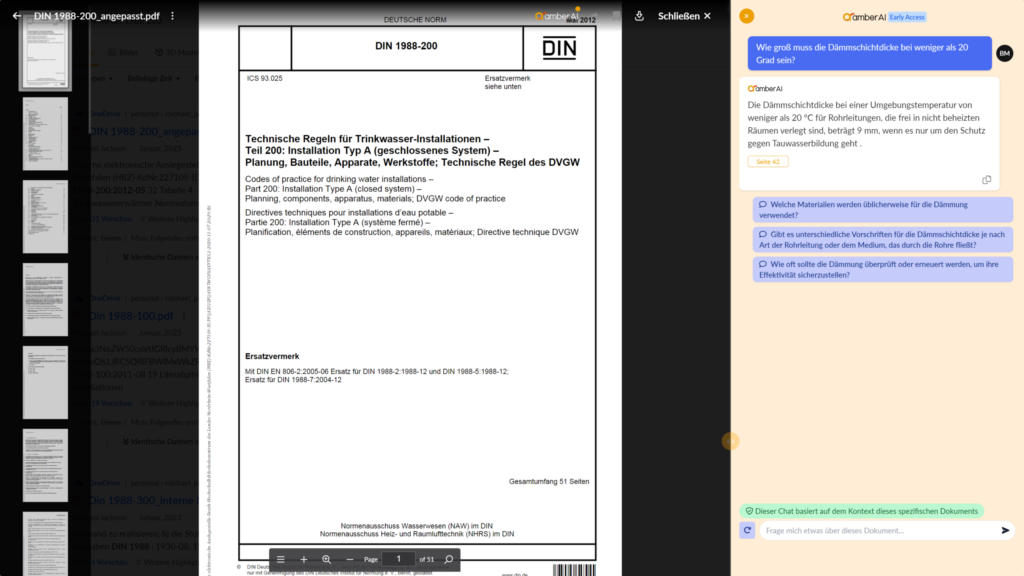Download the PDF using the download icon
This screenshot has width=1024, height=576.
coord(639,16)
